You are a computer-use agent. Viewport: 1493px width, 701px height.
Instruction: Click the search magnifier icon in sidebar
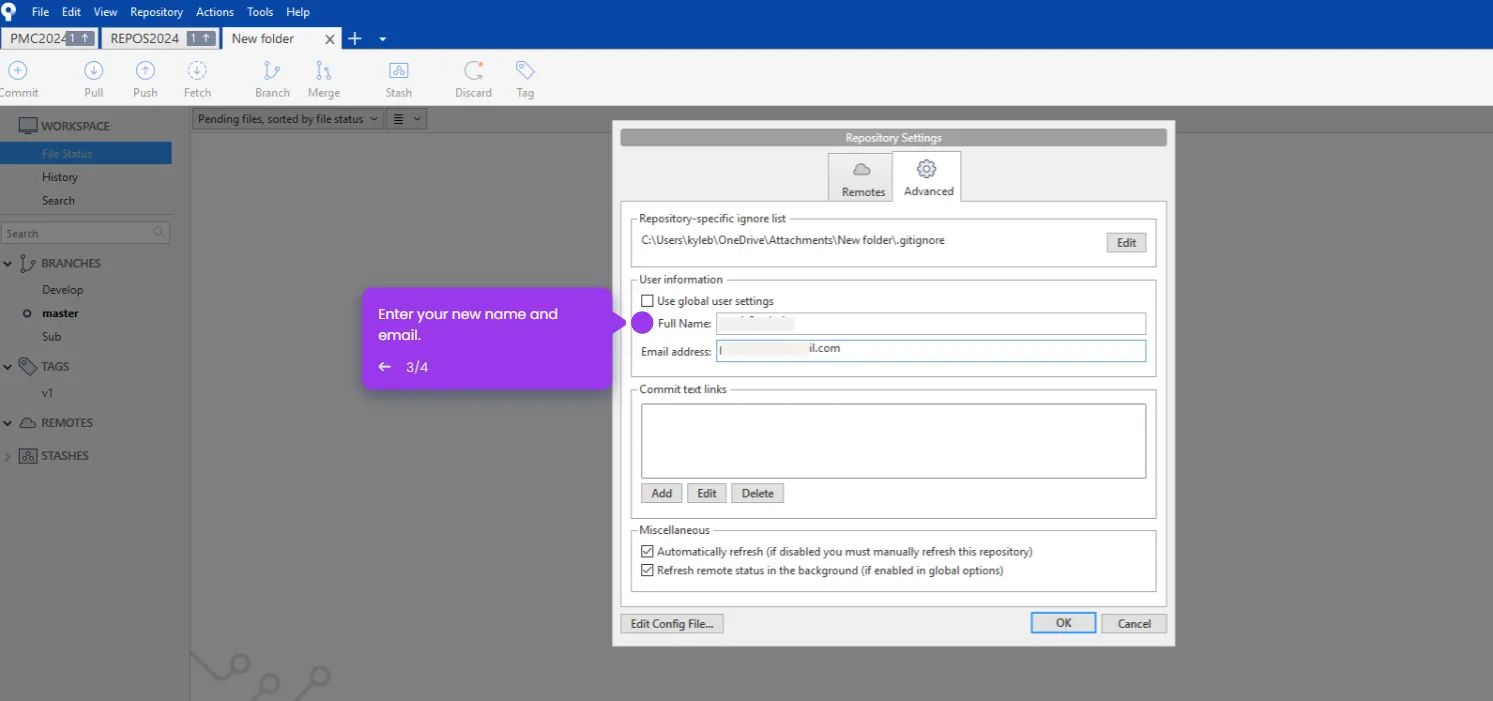tap(158, 233)
